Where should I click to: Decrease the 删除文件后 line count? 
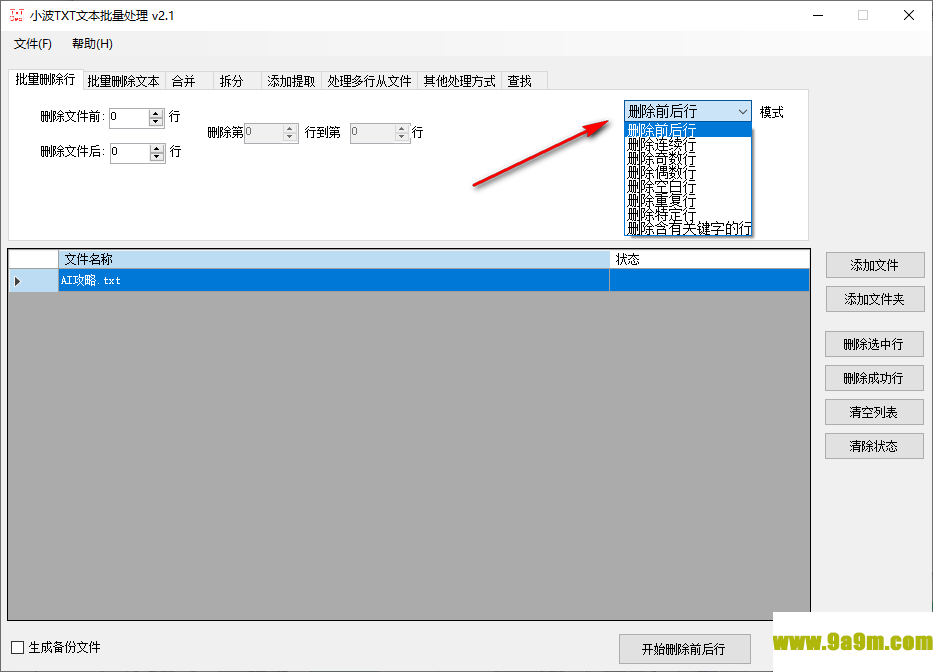pos(157,157)
